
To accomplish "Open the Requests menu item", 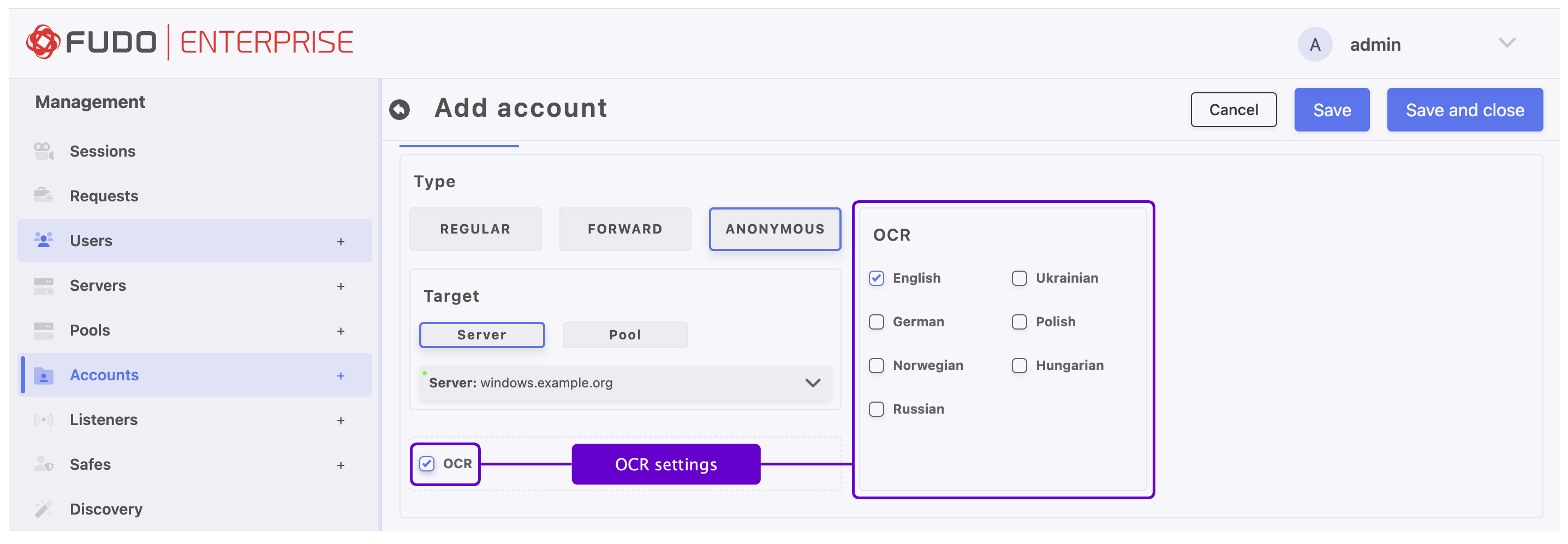I will [195, 195].
